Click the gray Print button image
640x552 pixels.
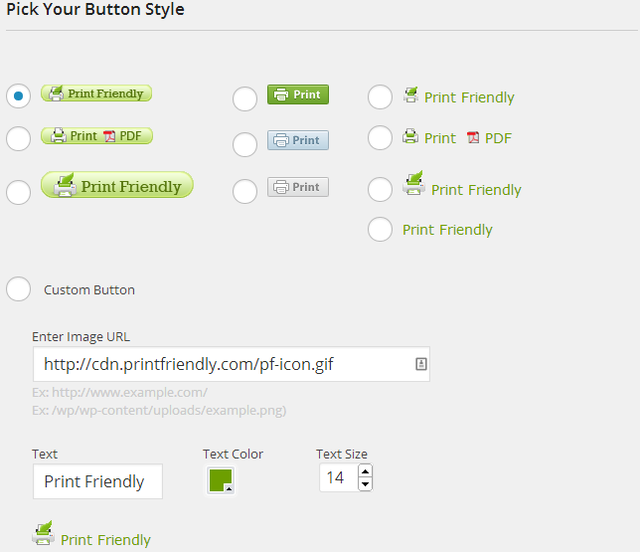pos(298,187)
